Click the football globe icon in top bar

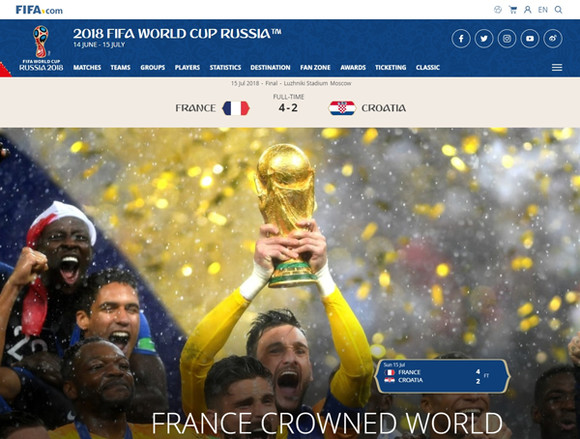[498, 10]
